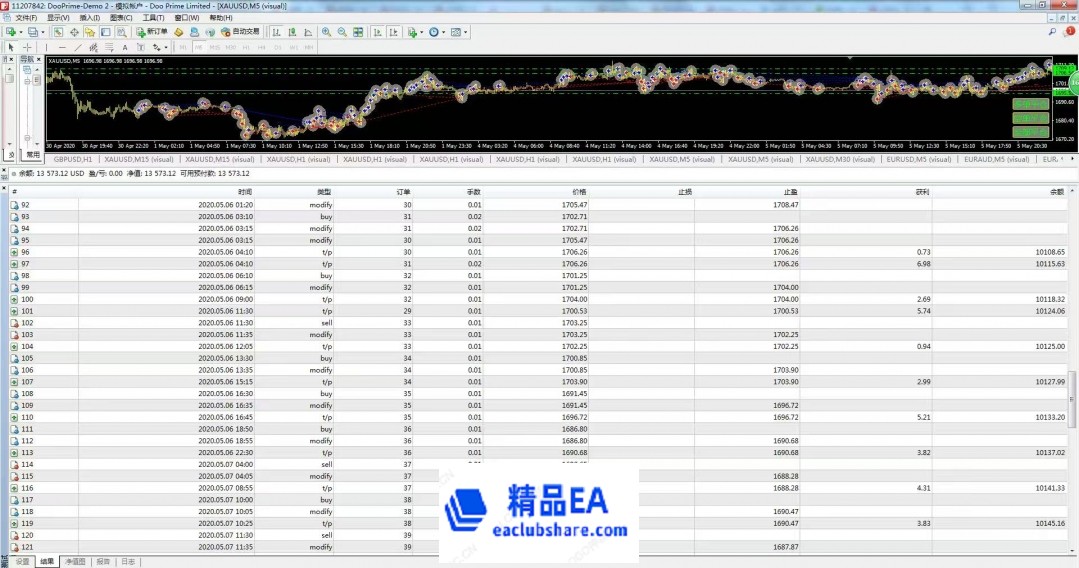Open the profiles dropdown arrow
The image size is (1079, 568).
[44, 32]
